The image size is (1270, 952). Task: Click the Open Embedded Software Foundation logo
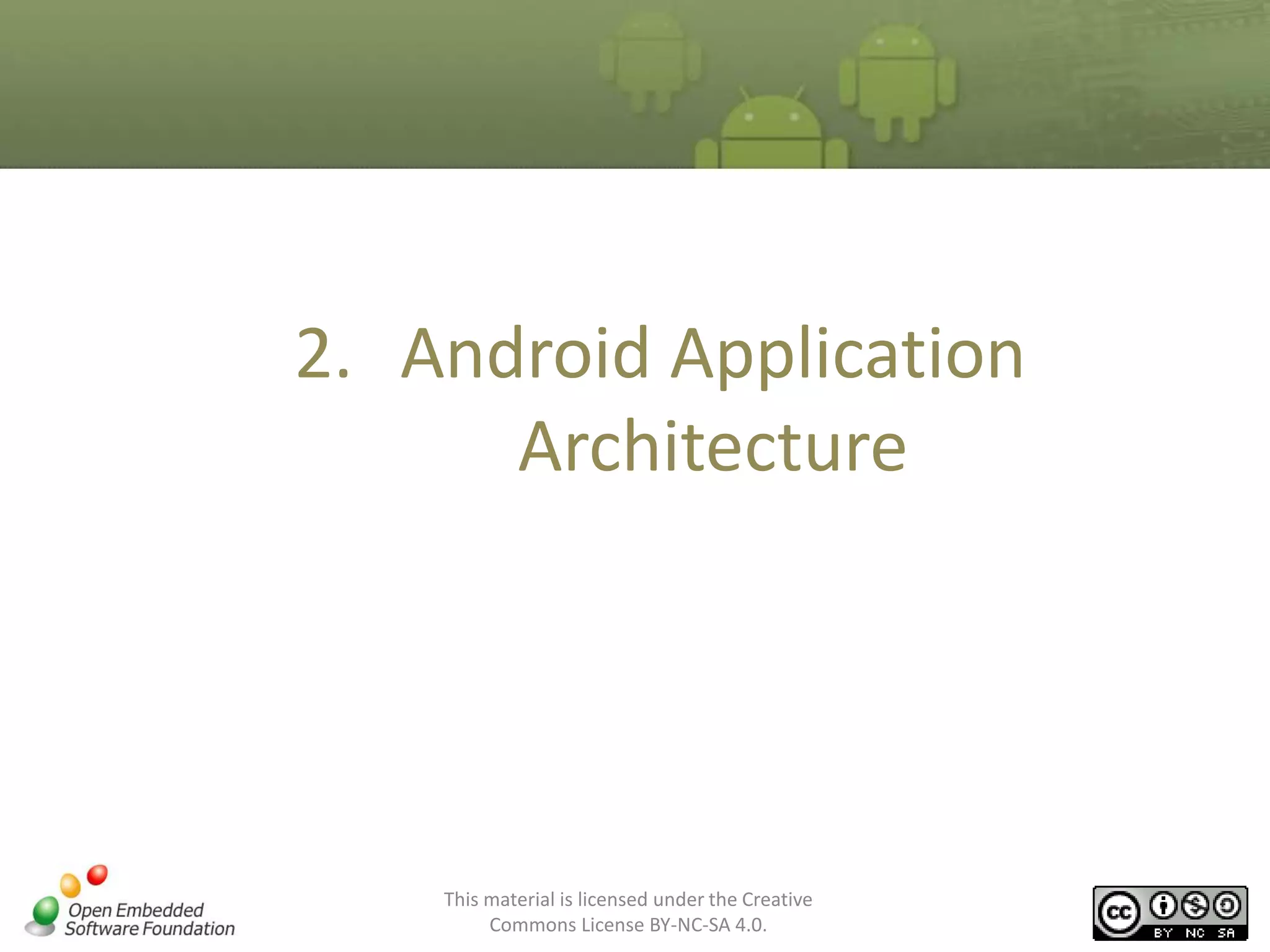(130, 901)
